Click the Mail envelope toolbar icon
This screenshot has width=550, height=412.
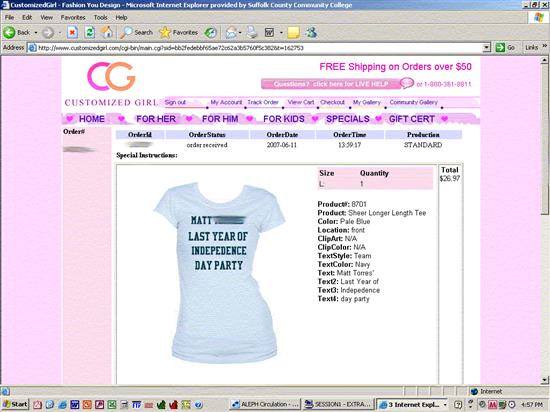[231, 33]
